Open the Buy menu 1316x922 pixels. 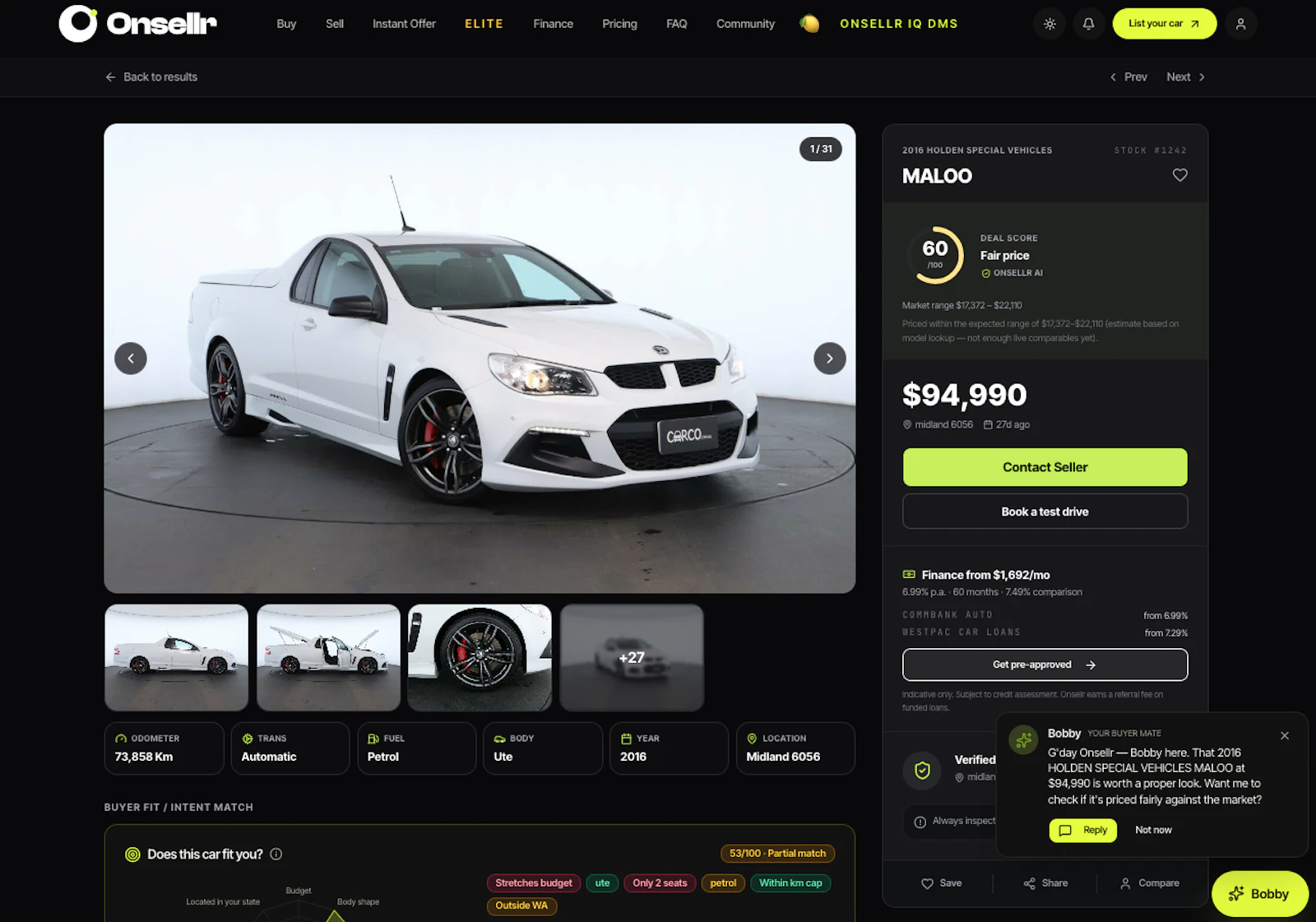tap(286, 24)
